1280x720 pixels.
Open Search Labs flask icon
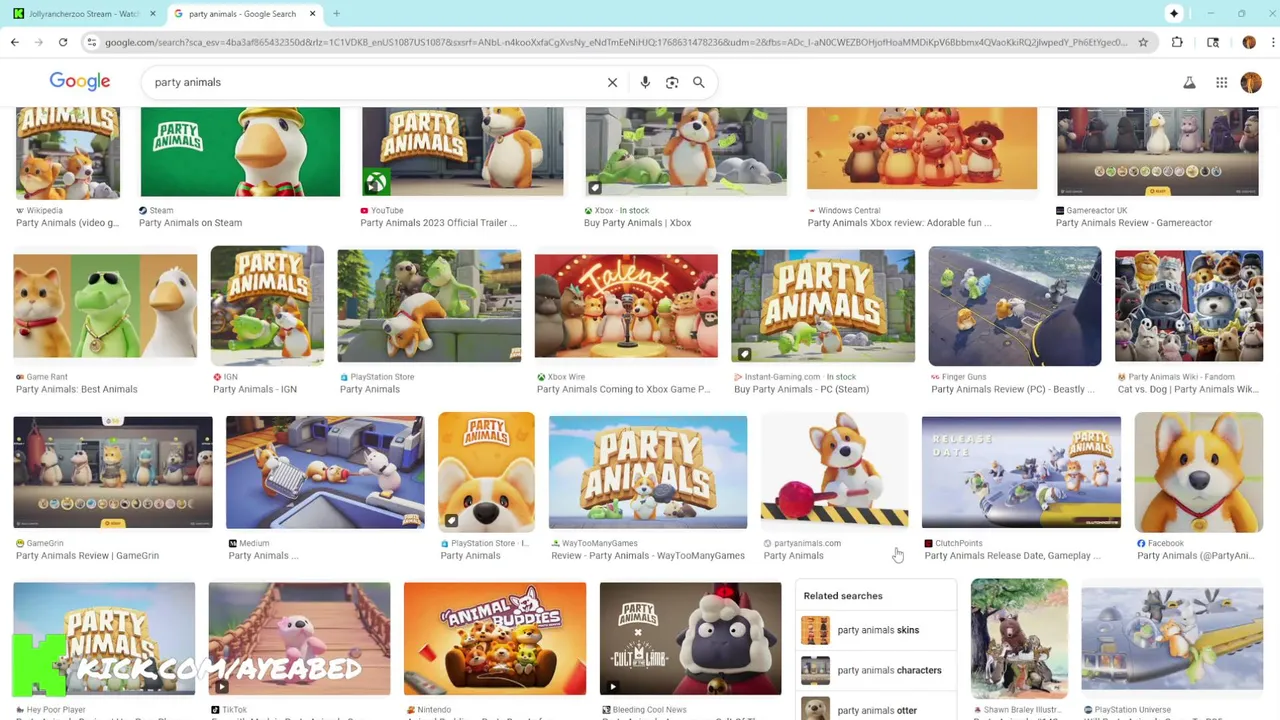pyautogui.click(x=1189, y=82)
